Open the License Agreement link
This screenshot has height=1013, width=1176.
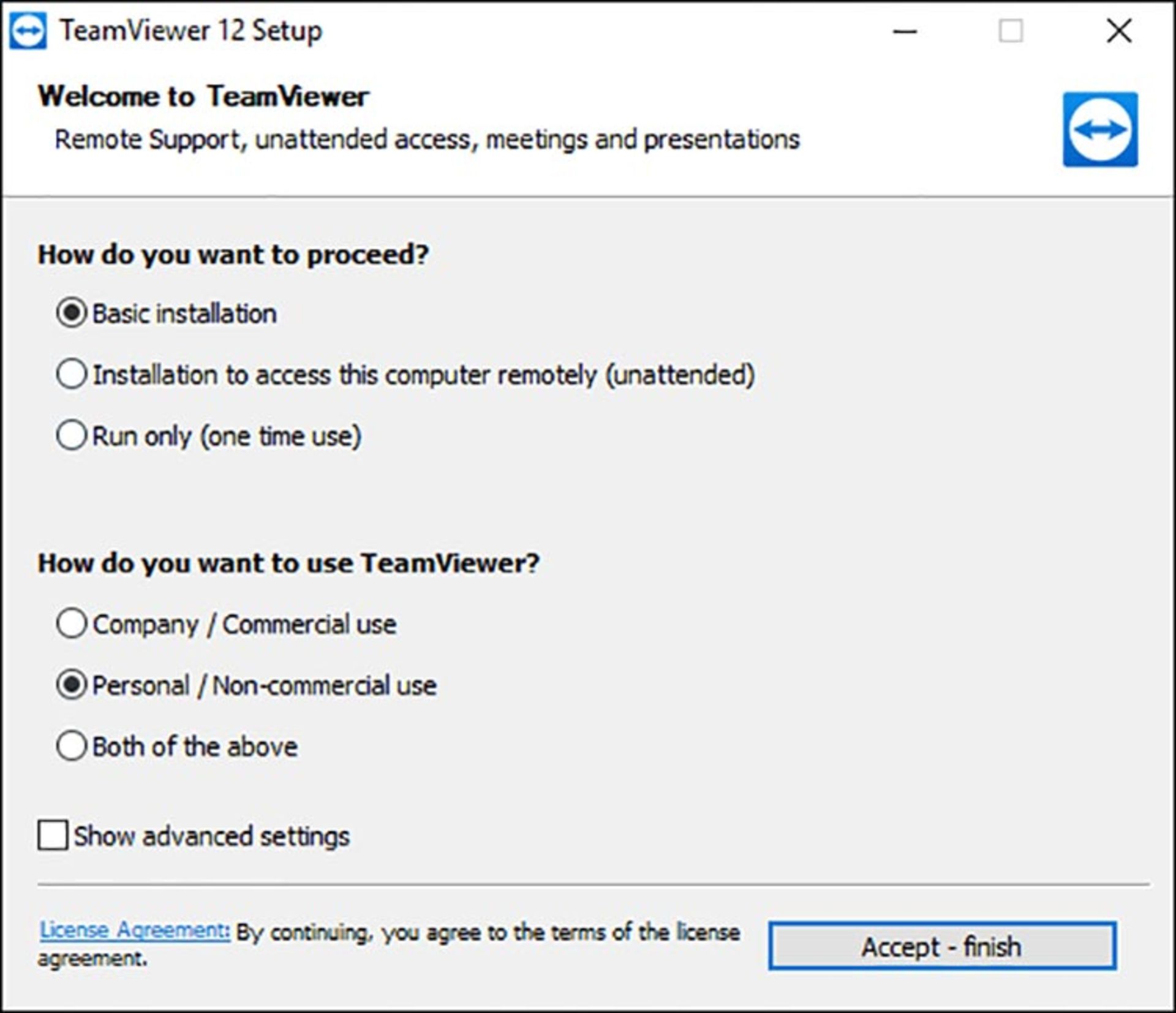[x=135, y=930]
